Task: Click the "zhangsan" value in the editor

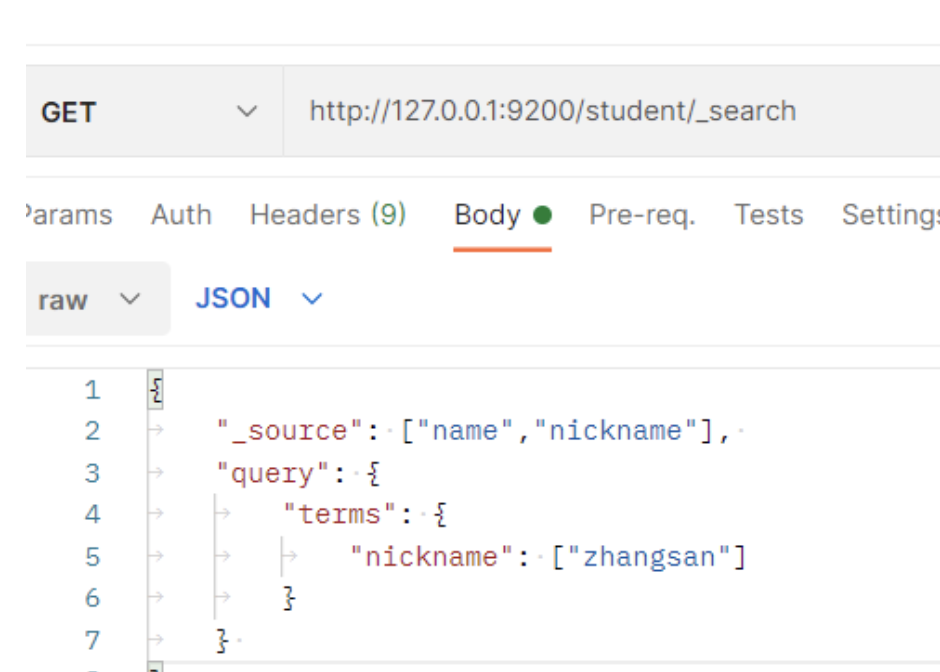Action: point(649,557)
